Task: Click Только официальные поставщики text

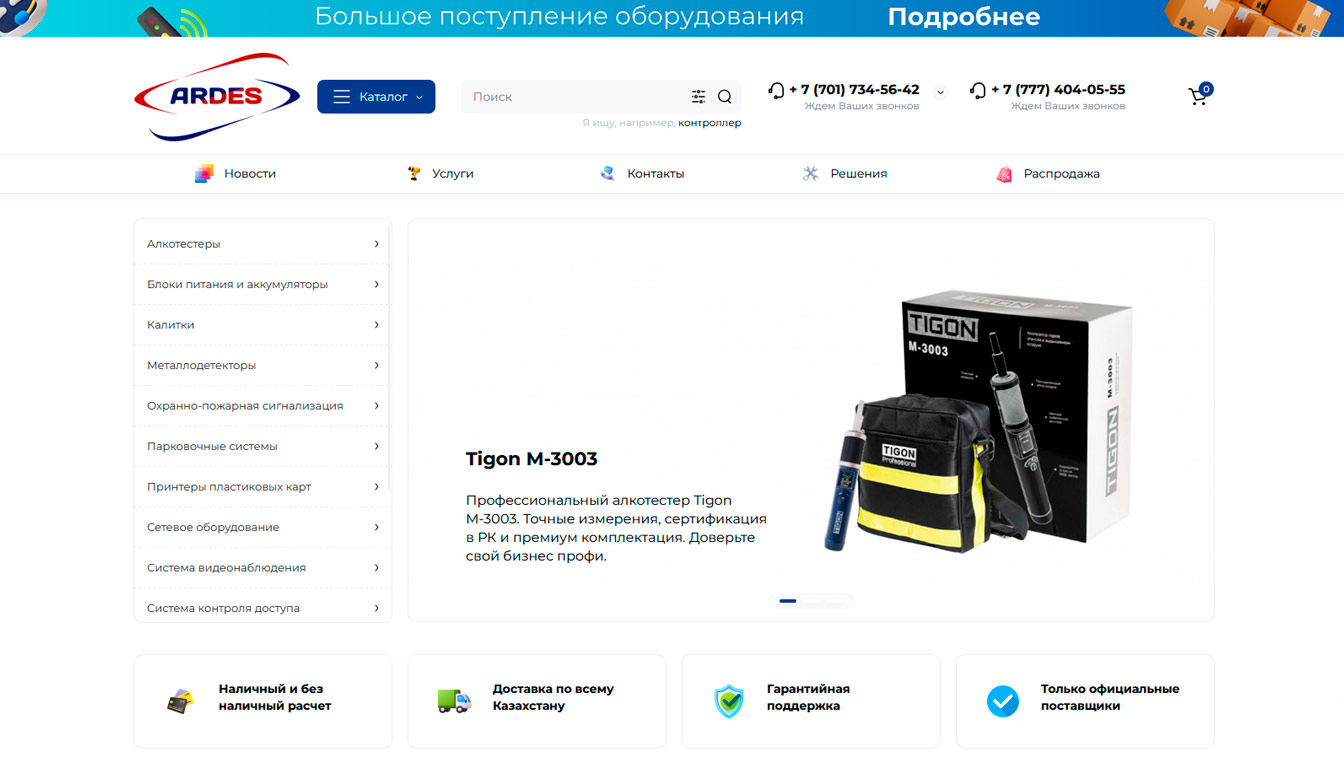Action: coord(1110,697)
